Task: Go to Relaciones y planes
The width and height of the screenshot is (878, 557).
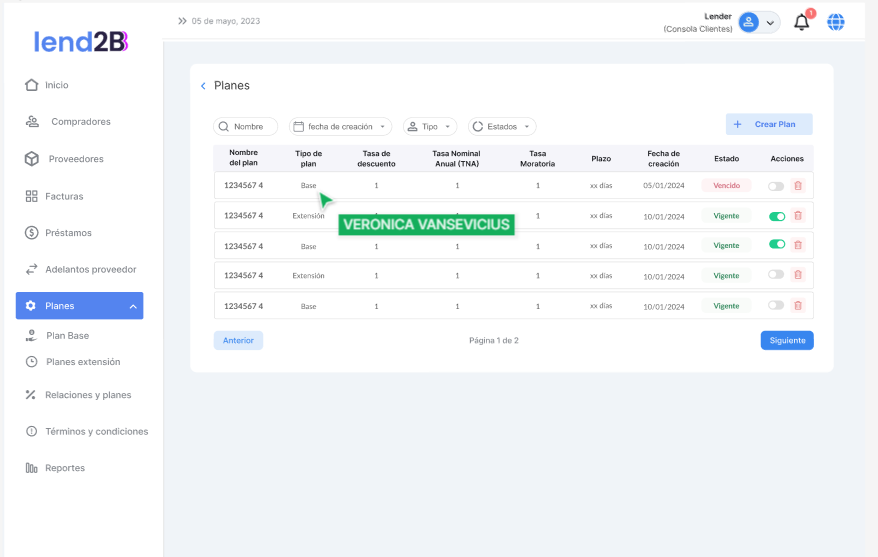Action: coord(87,395)
